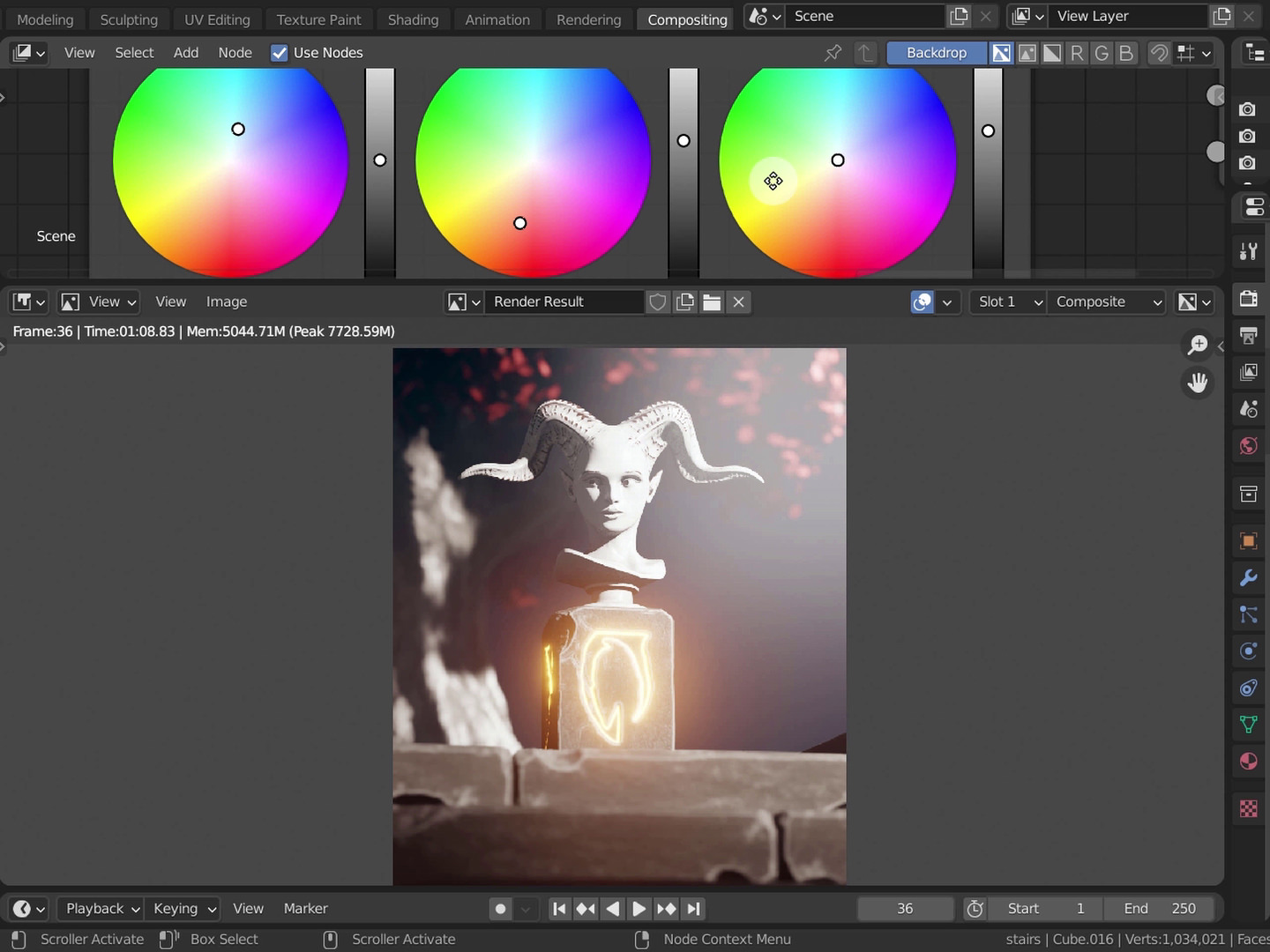Open the Render properties tab icon
The height and width of the screenshot is (952, 1270).
1248,298
